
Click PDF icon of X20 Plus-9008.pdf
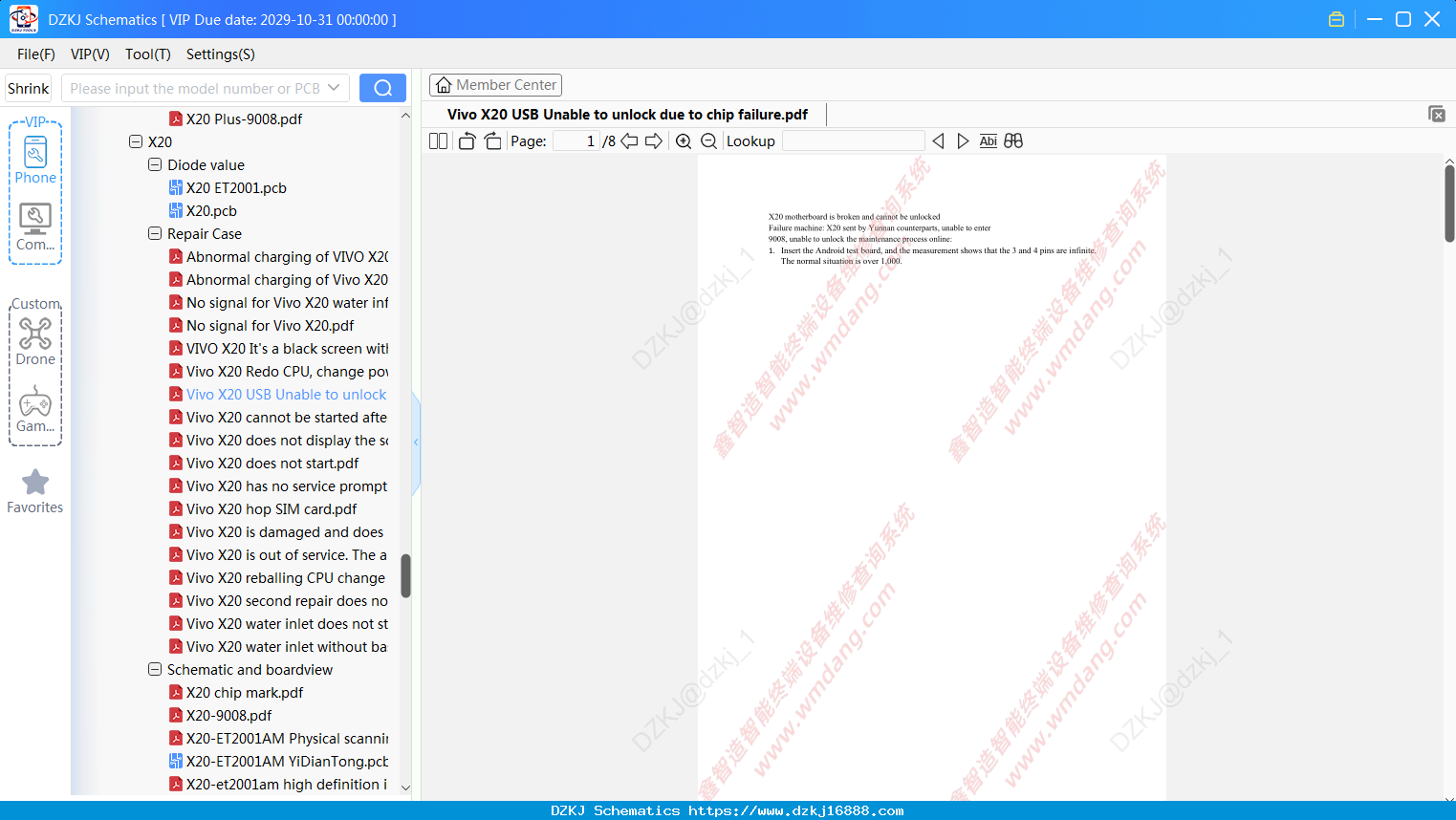(176, 119)
